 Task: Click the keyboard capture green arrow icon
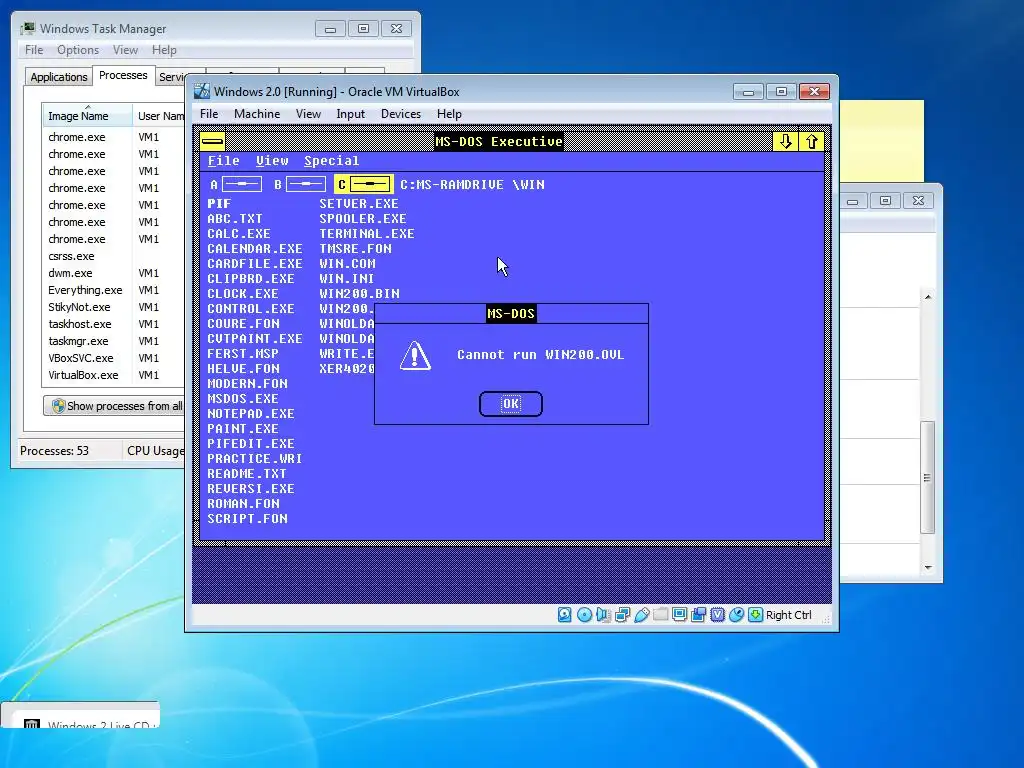[x=755, y=615]
